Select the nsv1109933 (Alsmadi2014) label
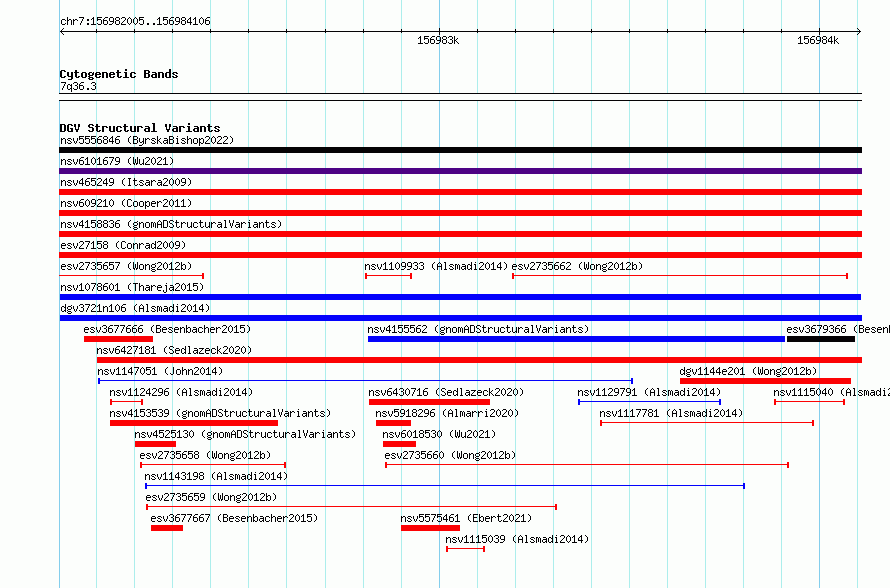Screen dimensions: 890x588 (x=436, y=266)
